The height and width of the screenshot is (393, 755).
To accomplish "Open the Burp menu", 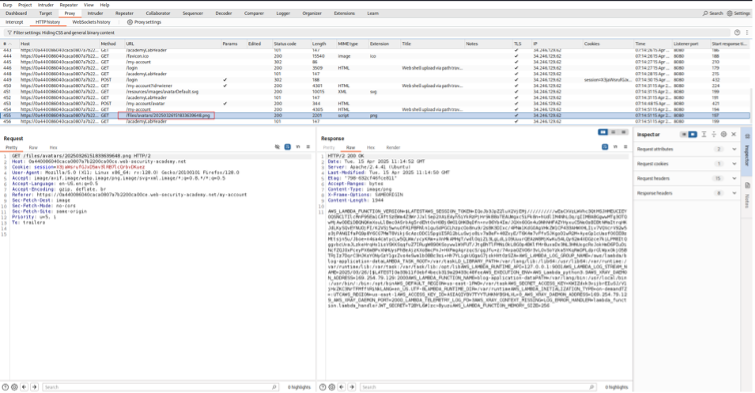I will coord(8,5).
